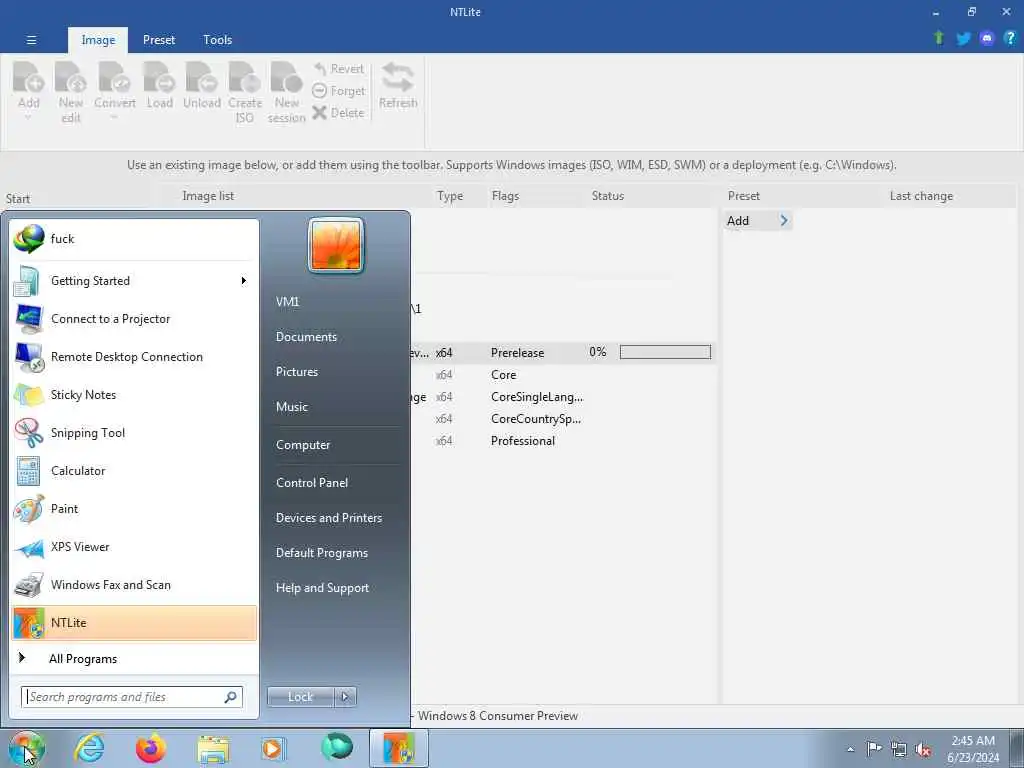This screenshot has width=1024, height=768.
Task: Click the Search programs and files box
Action: [131, 697]
